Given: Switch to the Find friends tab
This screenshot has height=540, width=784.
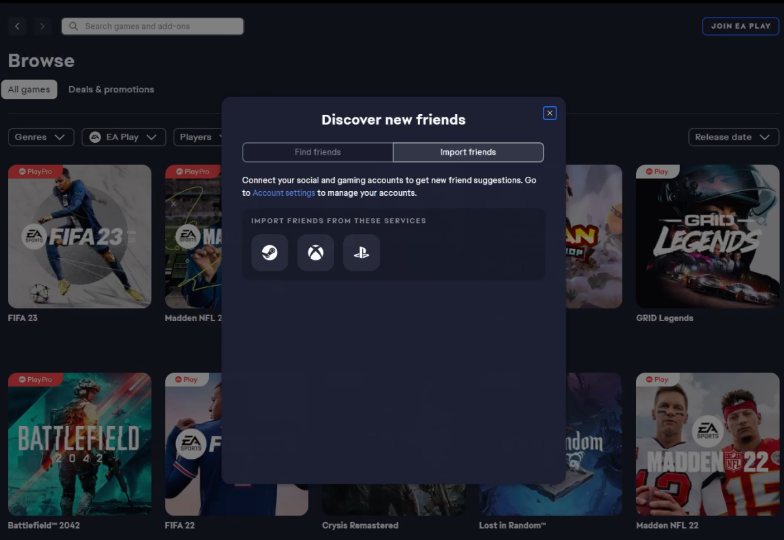Looking at the screenshot, I should click(x=318, y=152).
